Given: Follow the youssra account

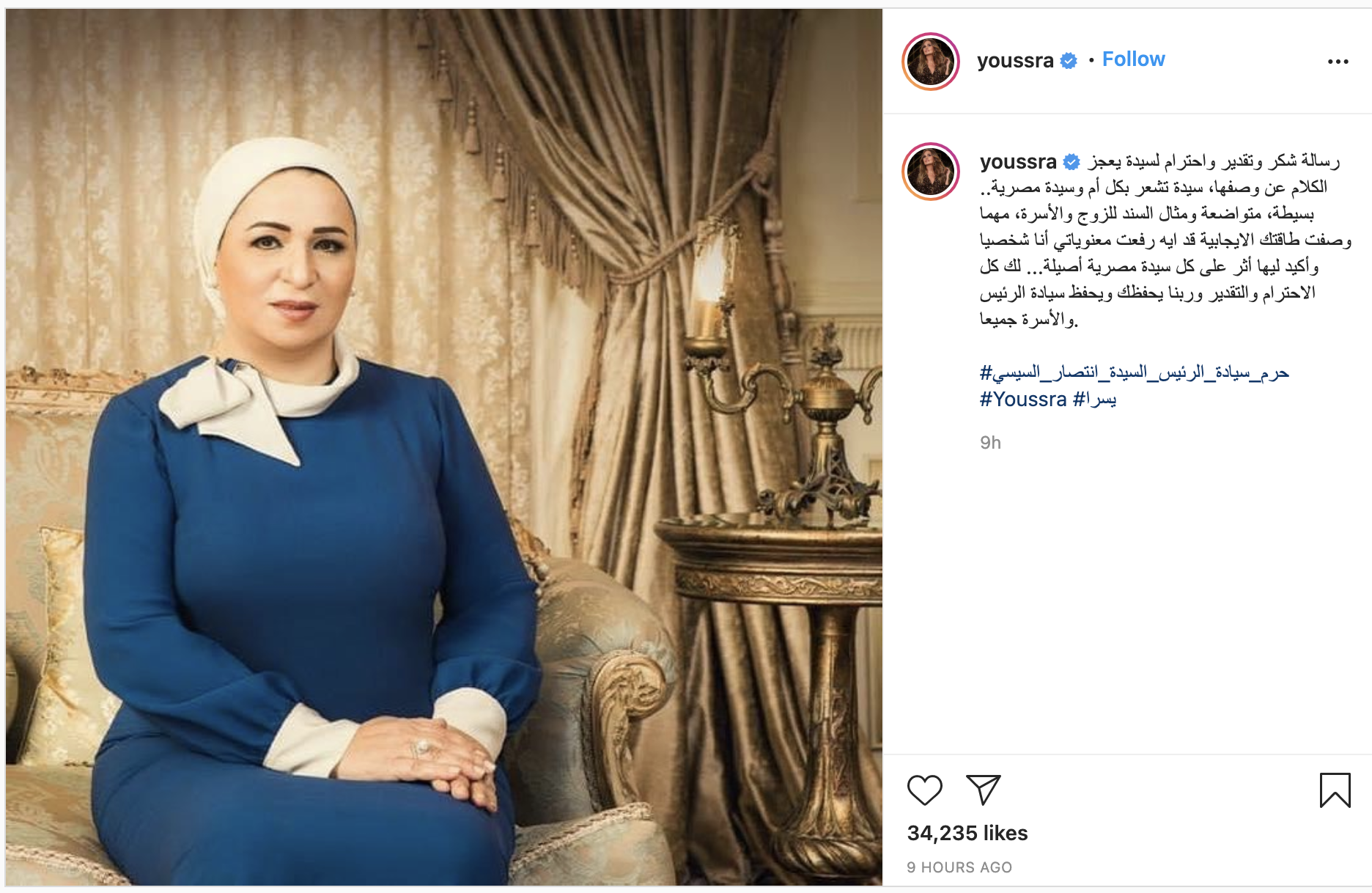Looking at the screenshot, I should click(x=1133, y=59).
